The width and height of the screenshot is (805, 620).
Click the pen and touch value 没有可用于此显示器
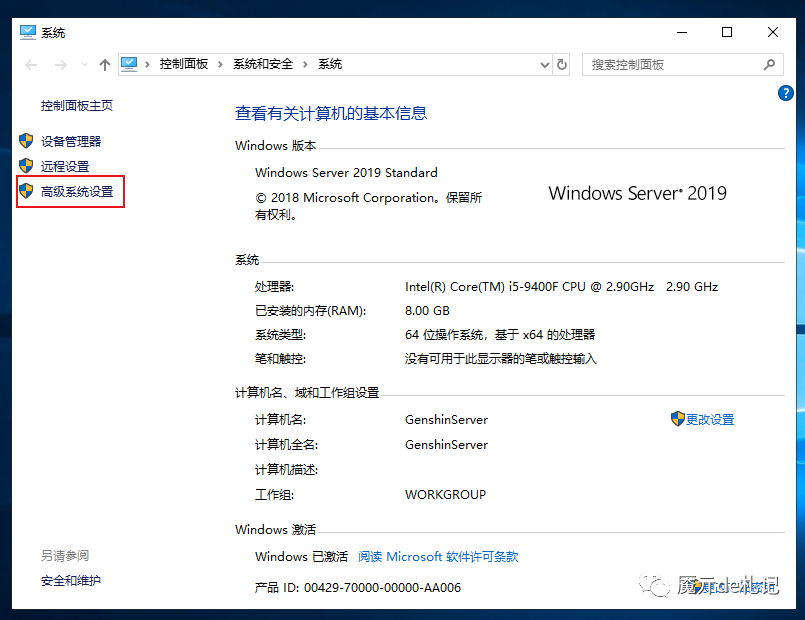pyautogui.click(x=501, y=358)
